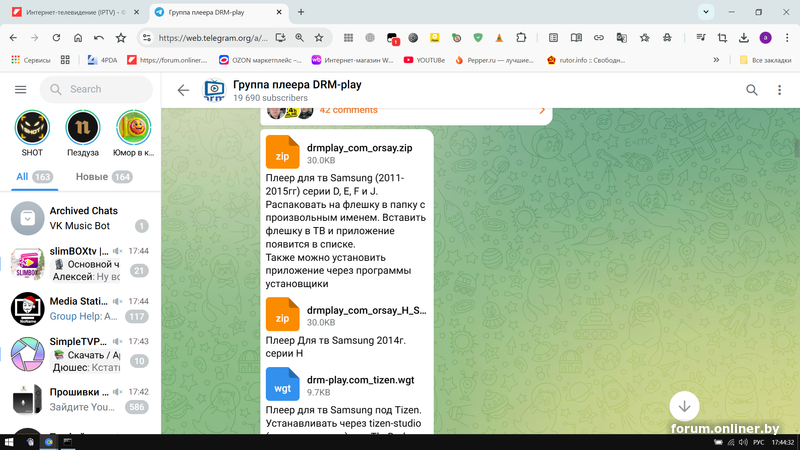
Task: Open Archived Chats
Action: [80, 218]
